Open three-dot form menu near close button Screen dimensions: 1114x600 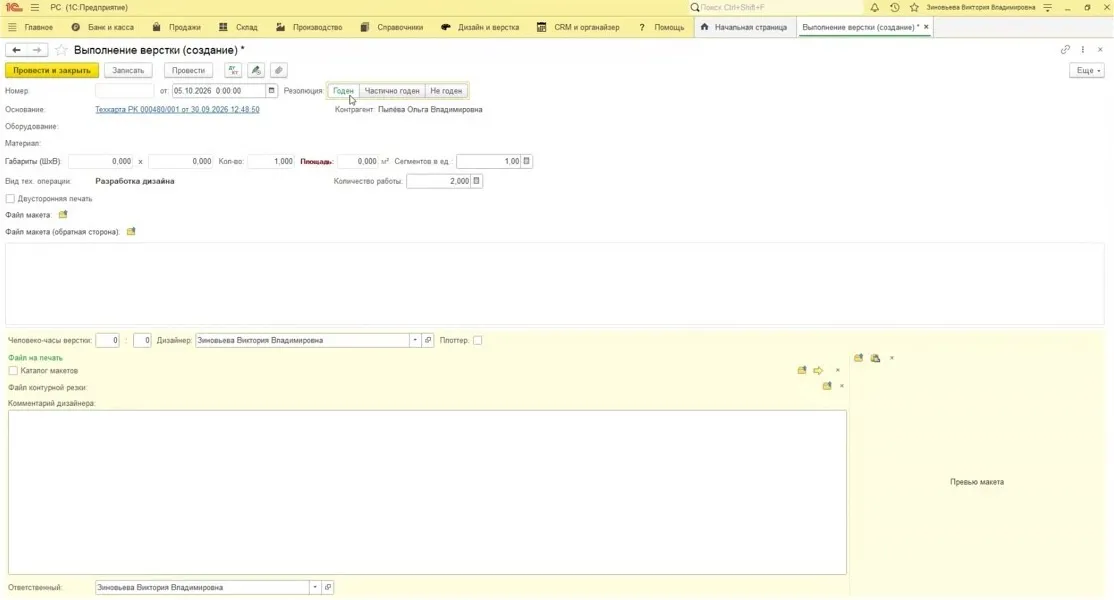[1083, 50]
